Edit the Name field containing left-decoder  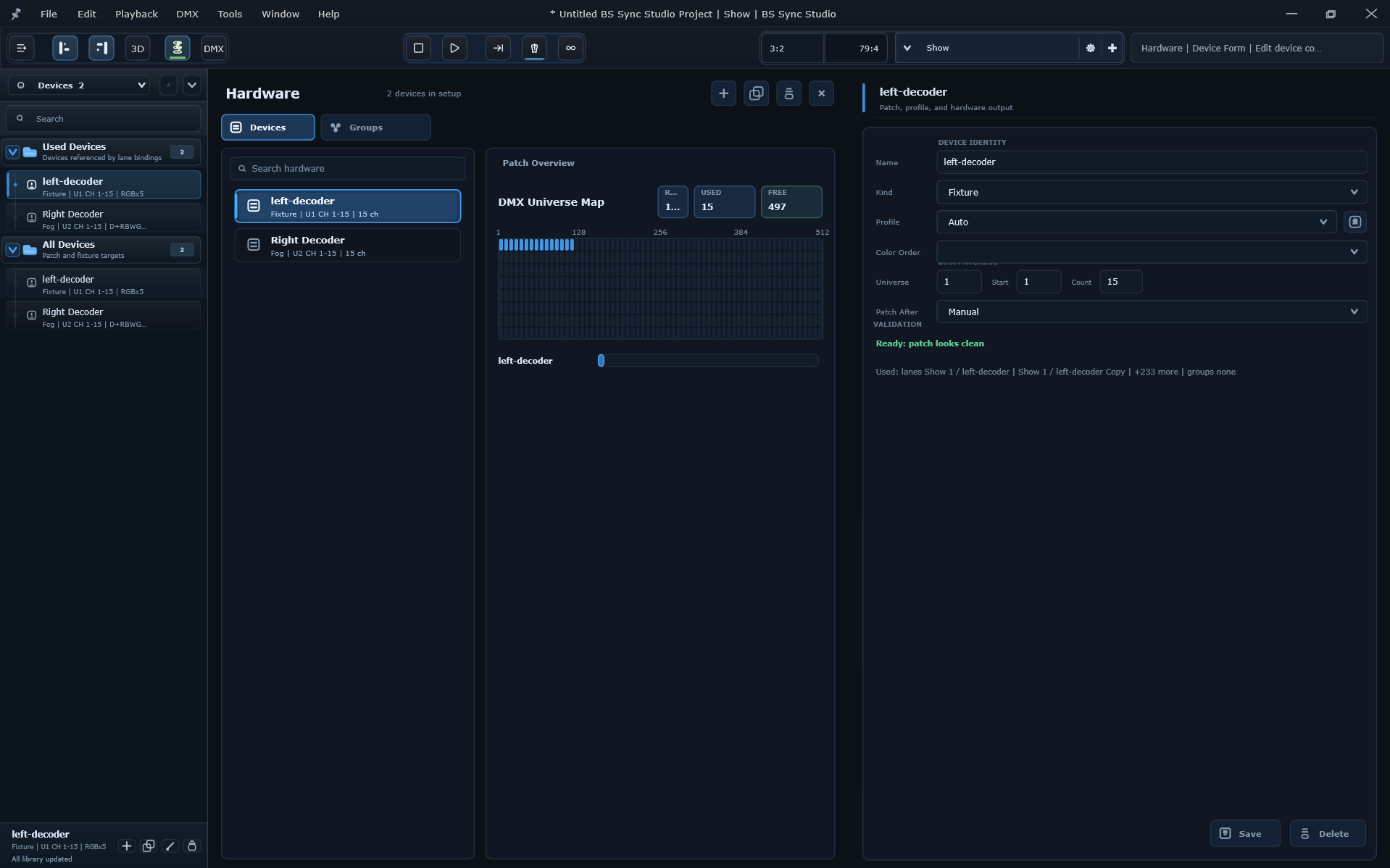tap(1152, 162)
